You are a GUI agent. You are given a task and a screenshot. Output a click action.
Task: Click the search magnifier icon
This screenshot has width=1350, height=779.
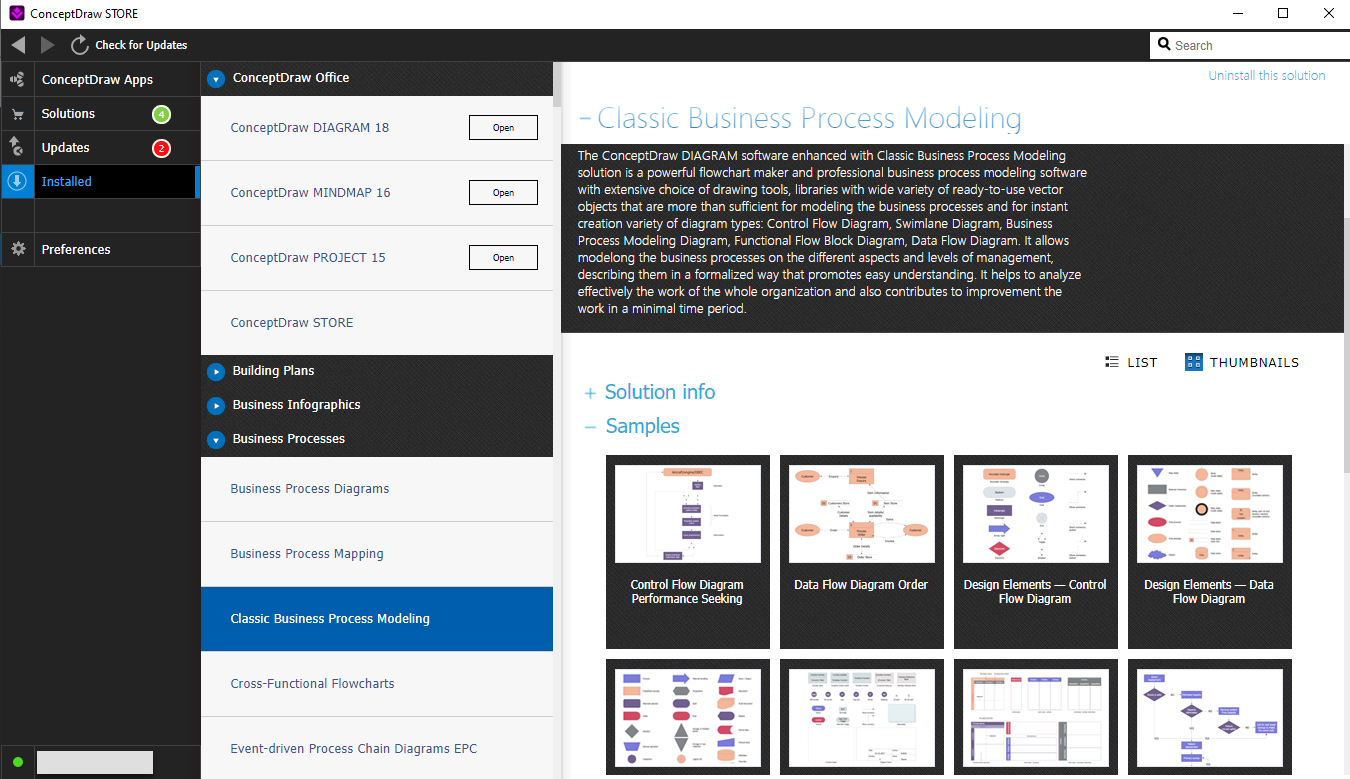coord(1165,45)
